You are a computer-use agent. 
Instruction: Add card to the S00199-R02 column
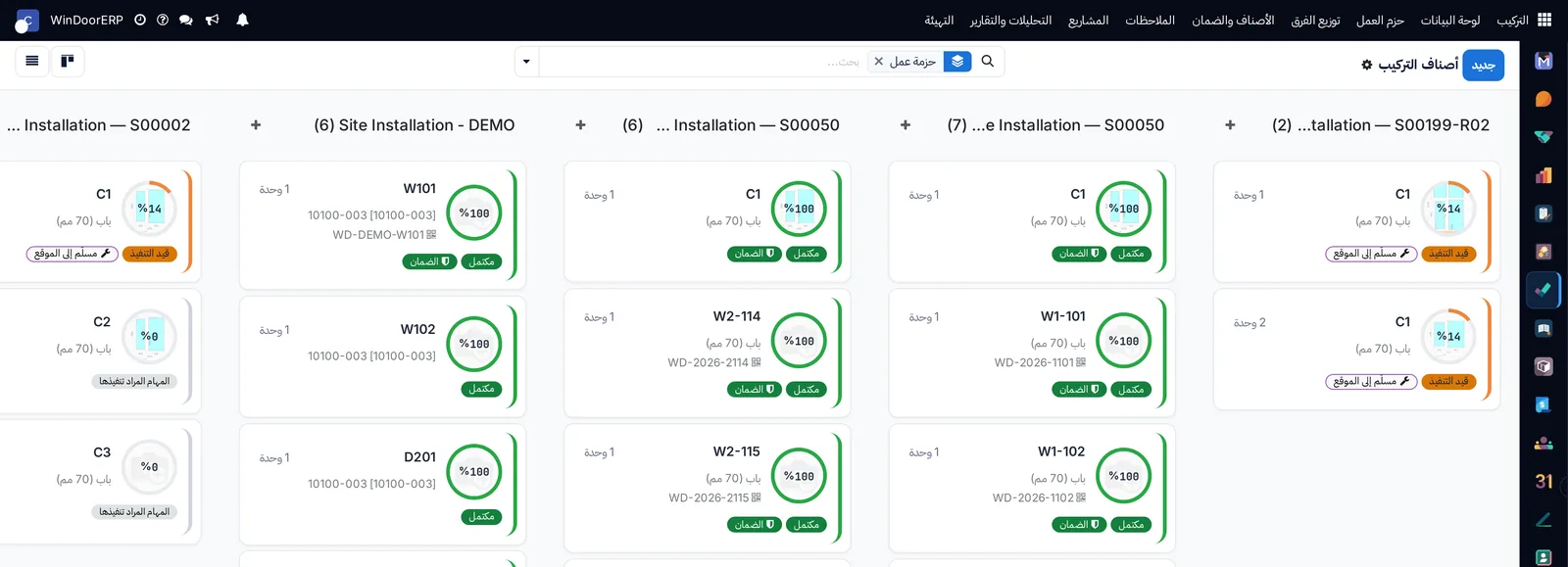[1230, 125]
